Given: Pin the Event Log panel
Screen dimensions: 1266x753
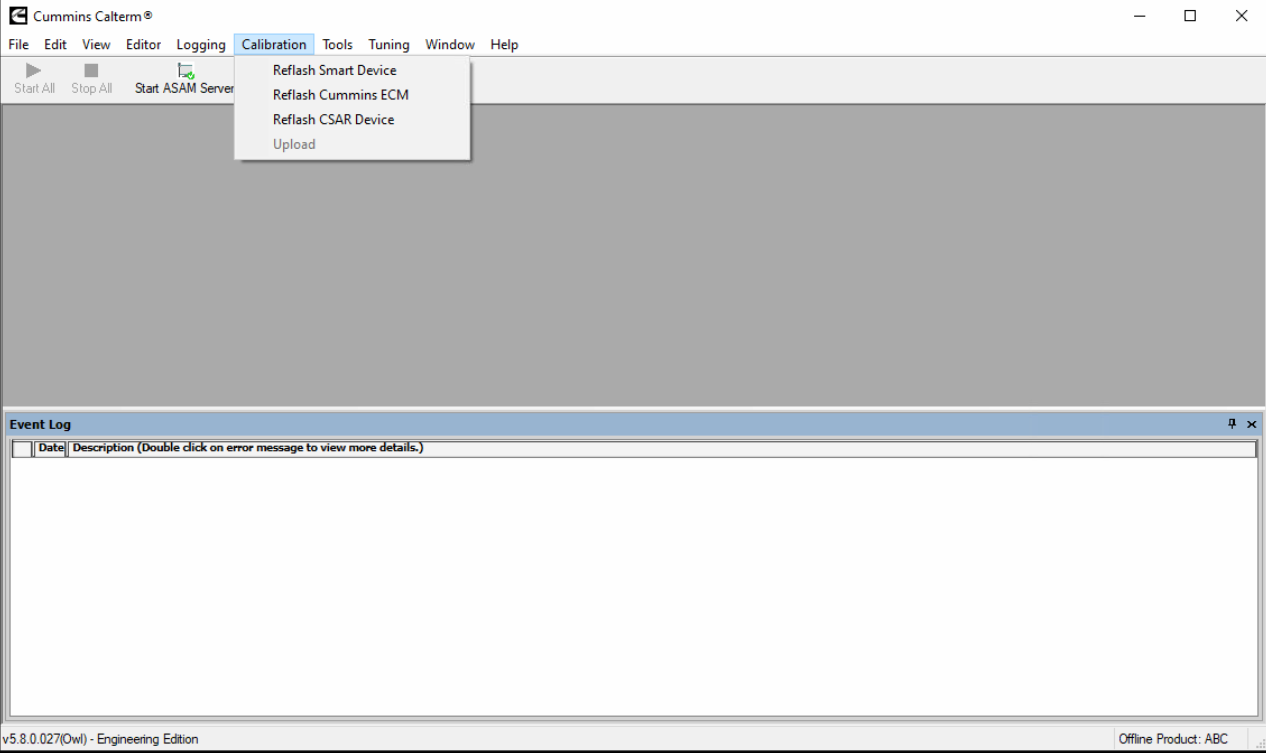Looking at the screenshot, I should 1232,424.
